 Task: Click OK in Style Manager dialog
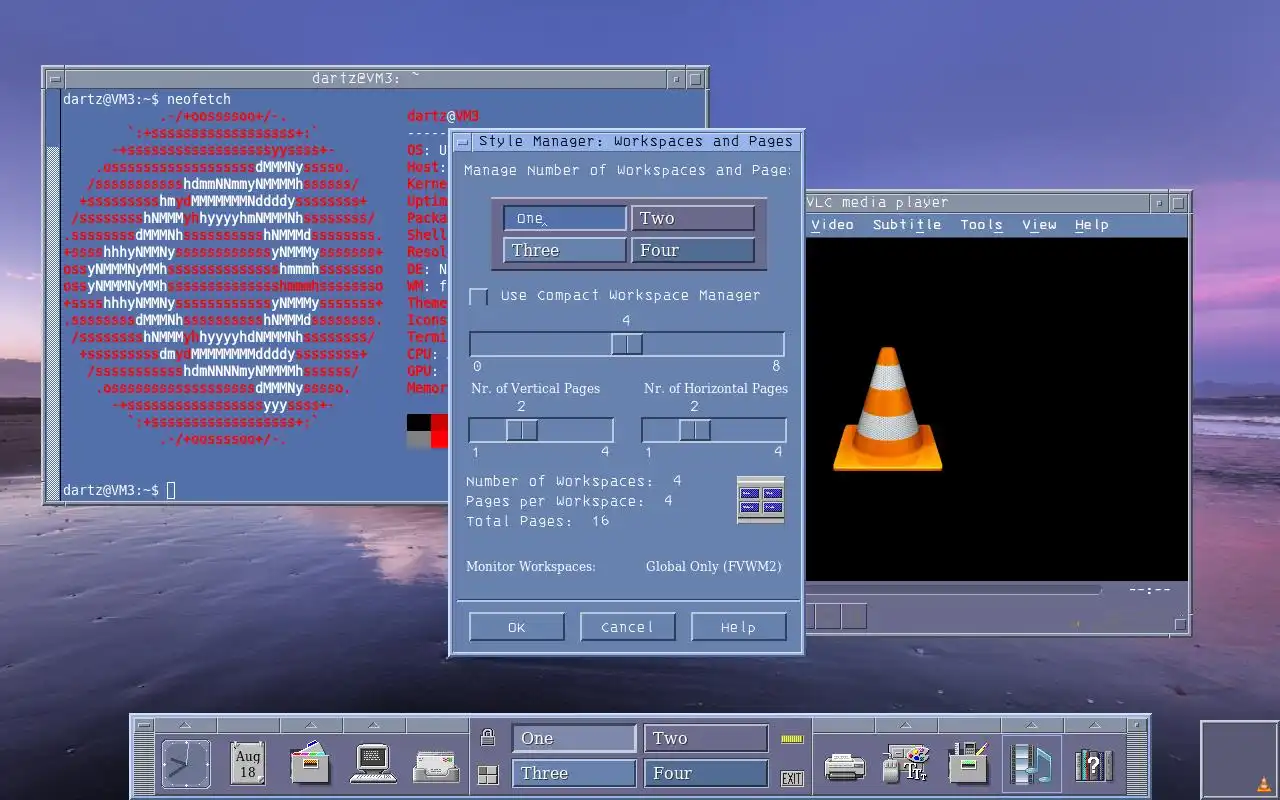(x=516, y=627)
